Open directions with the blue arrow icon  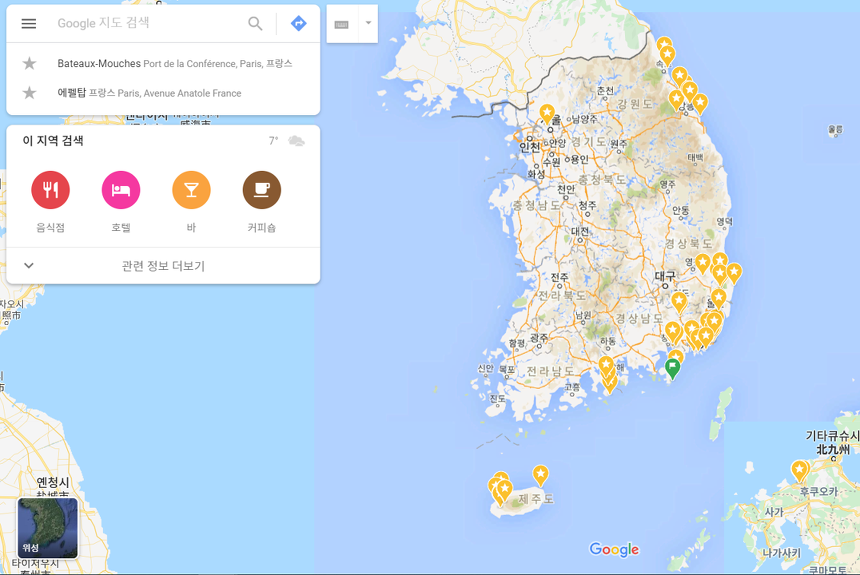tap(298, 23)
